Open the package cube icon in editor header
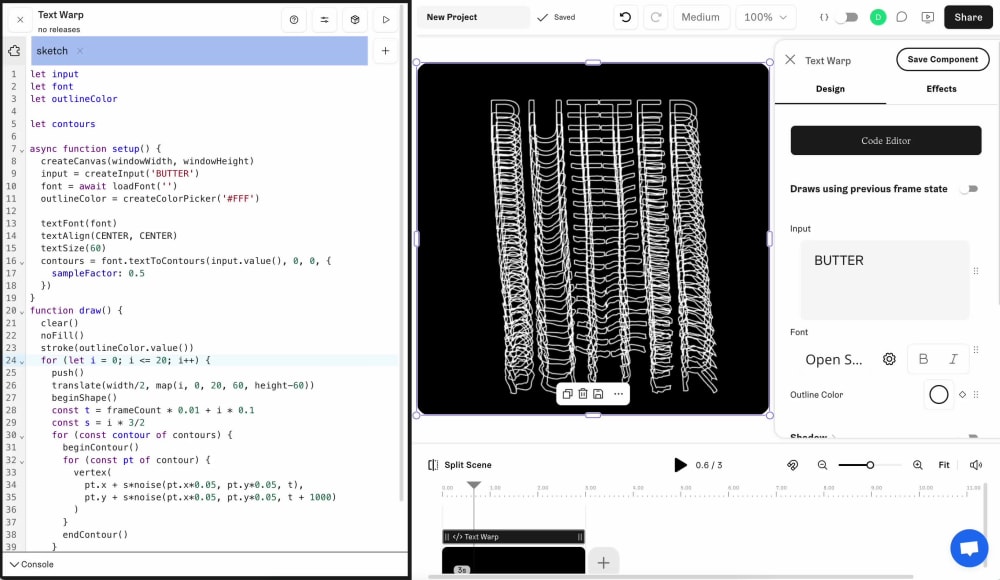 355,20
